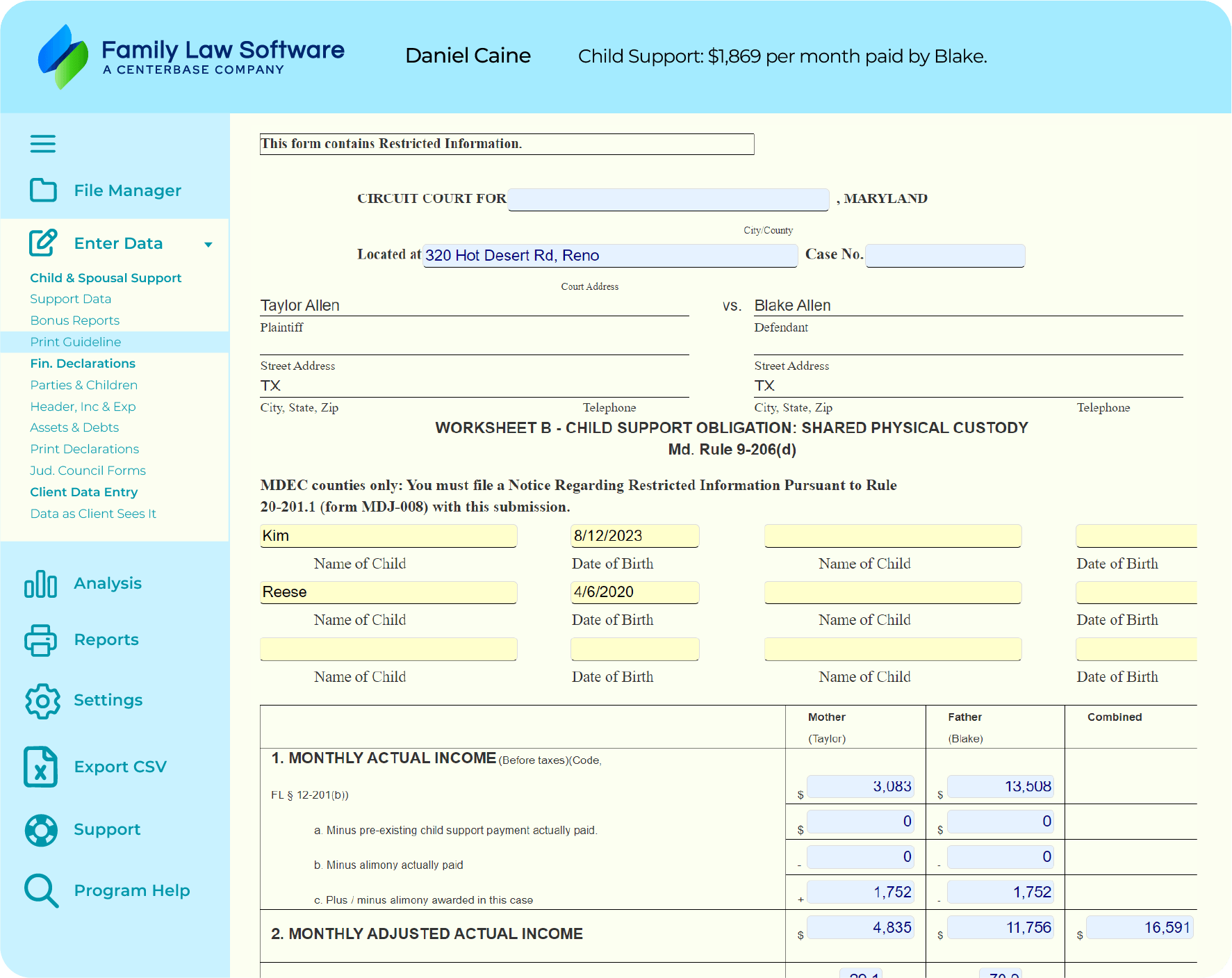
Task: Click the Case No. input field
Action: tap(945, 256)
